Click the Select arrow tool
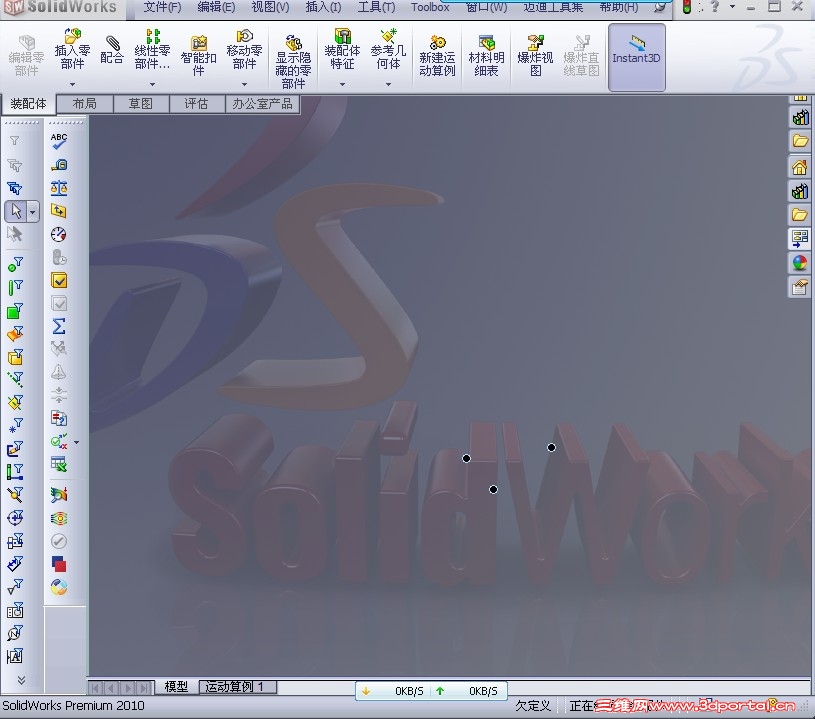The width and height of the screenshot is (815, 719). coord(16,212)
